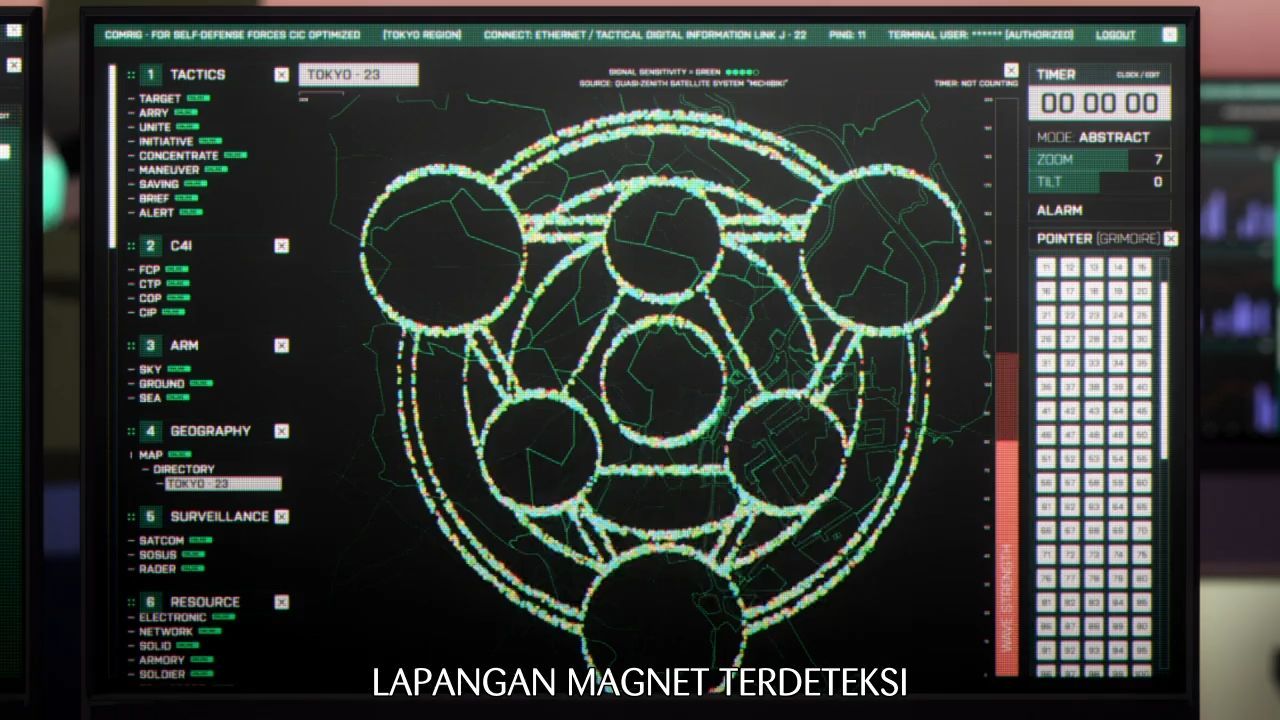Collapse the MAP tree node

[131, 455]
